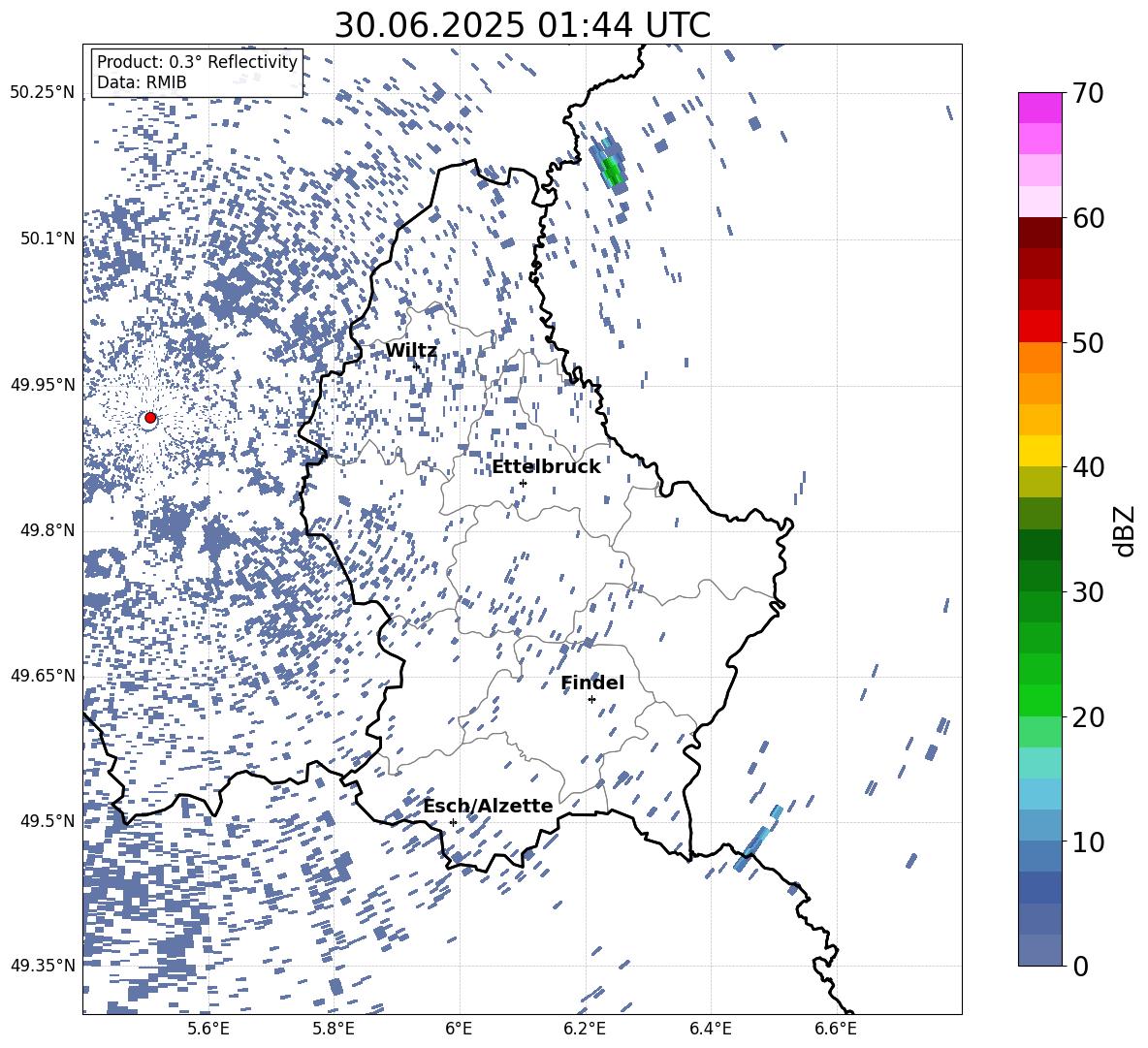Click the lowest slate-blue 0 dBZ segment
1148x1048 pixels.
coord(1039,950)
